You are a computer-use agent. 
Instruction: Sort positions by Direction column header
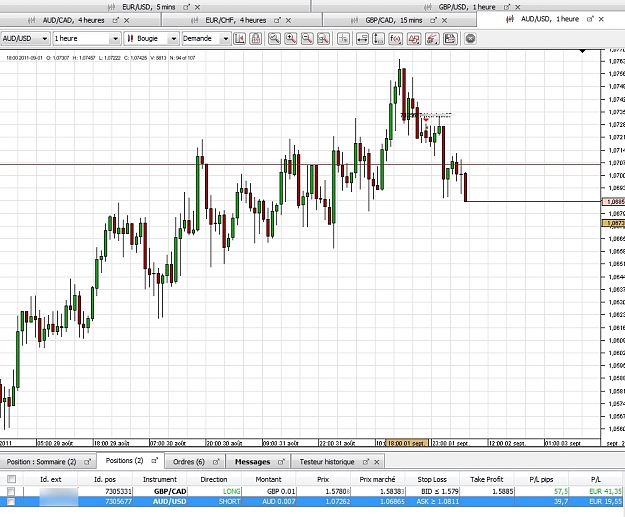click(214, 479)
